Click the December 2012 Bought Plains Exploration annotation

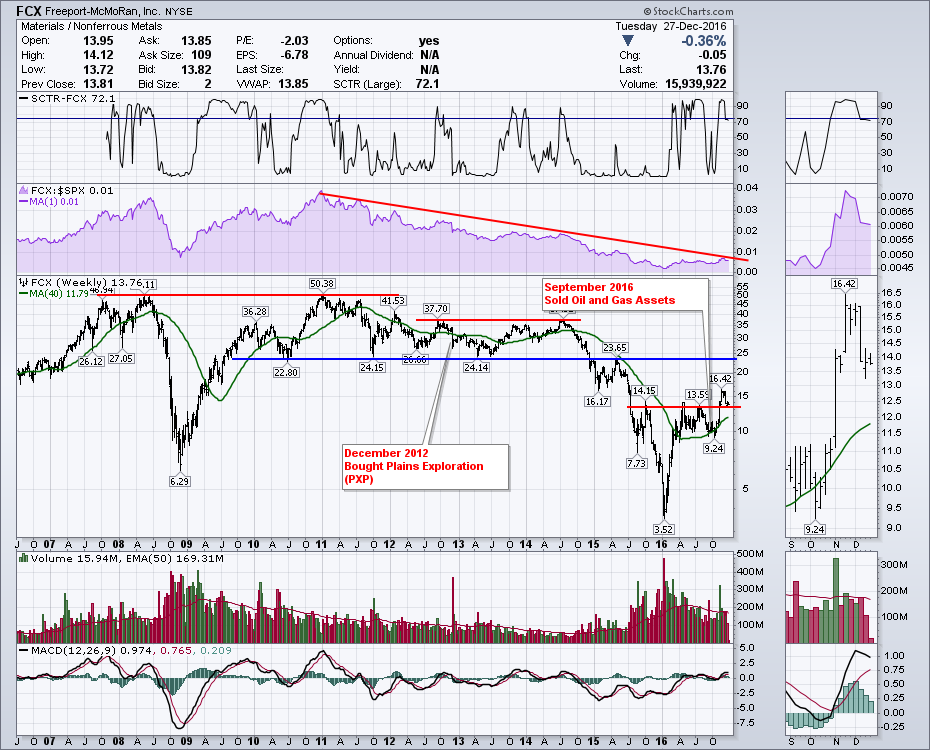tap(425, 467)
